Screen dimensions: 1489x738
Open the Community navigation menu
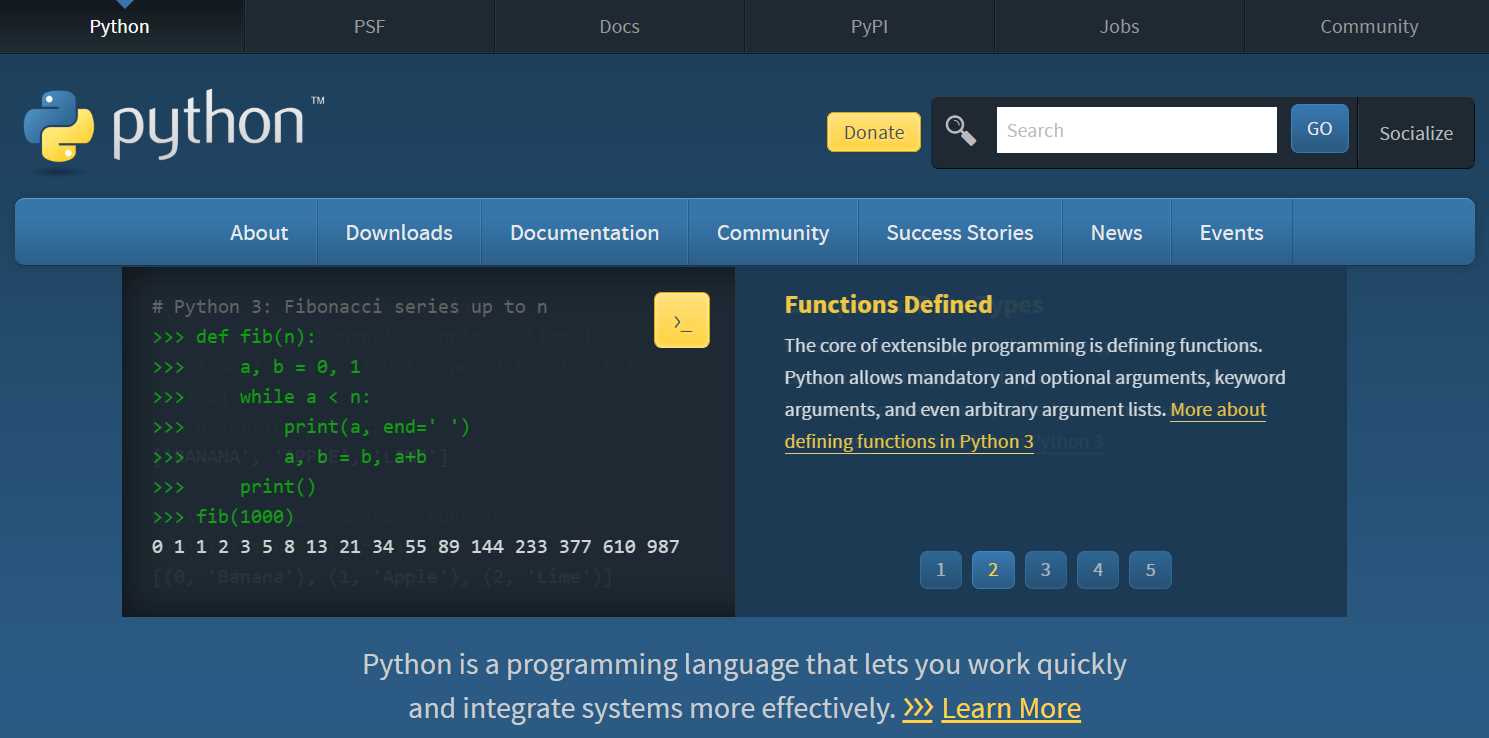(x=772, y=232)
